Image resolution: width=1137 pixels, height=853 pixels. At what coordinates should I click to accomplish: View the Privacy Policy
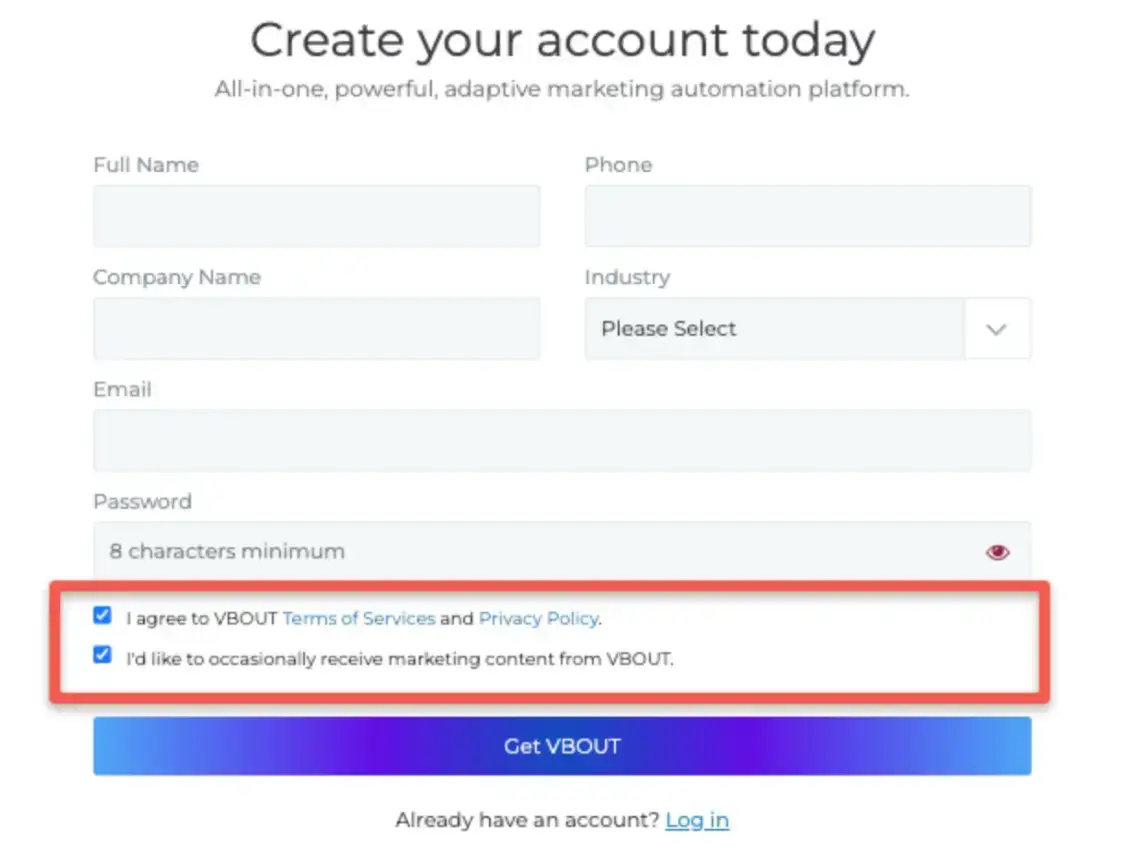click(x=538, y=618)
